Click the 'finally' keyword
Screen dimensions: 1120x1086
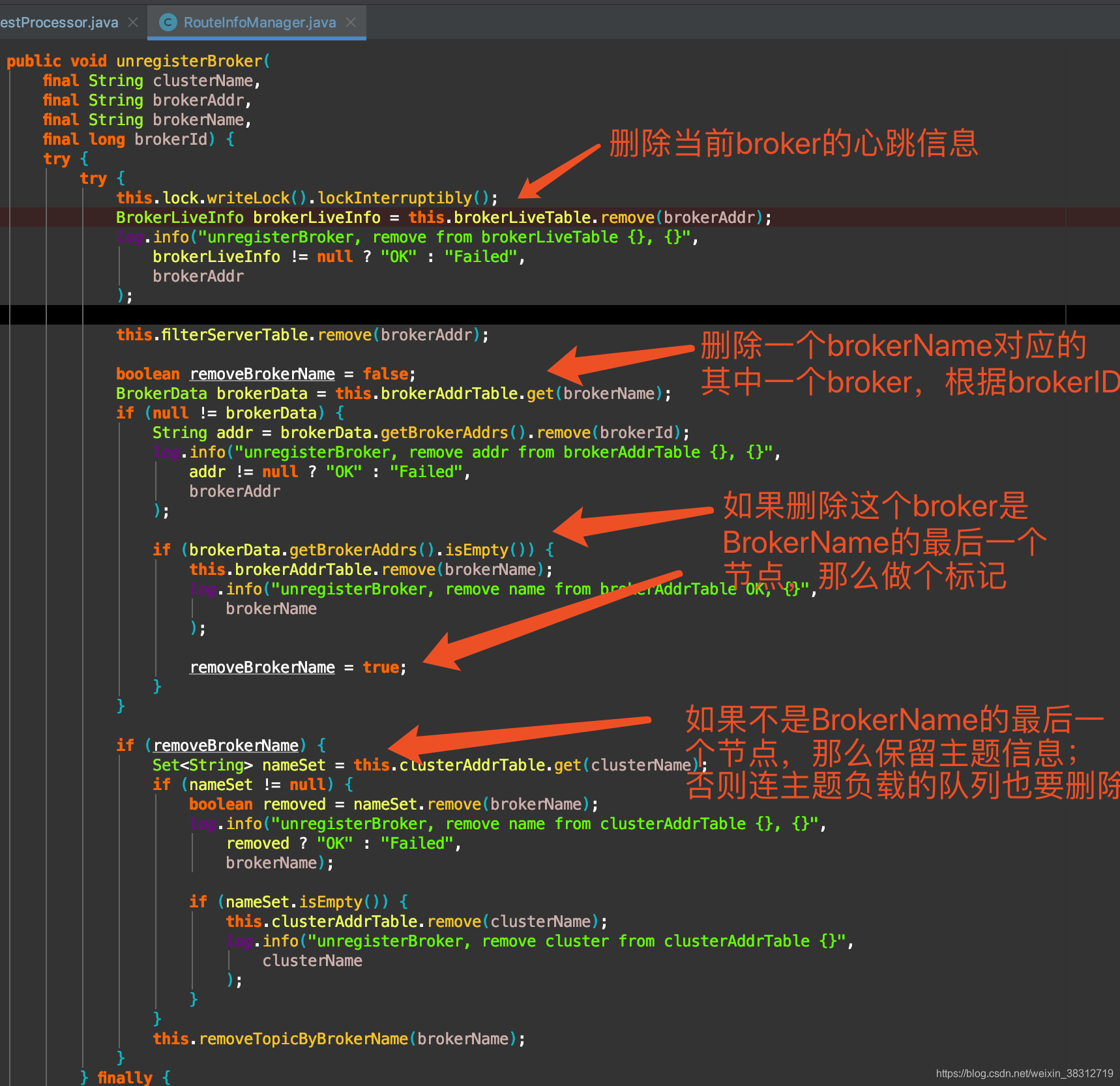[x=125, y=1077]
